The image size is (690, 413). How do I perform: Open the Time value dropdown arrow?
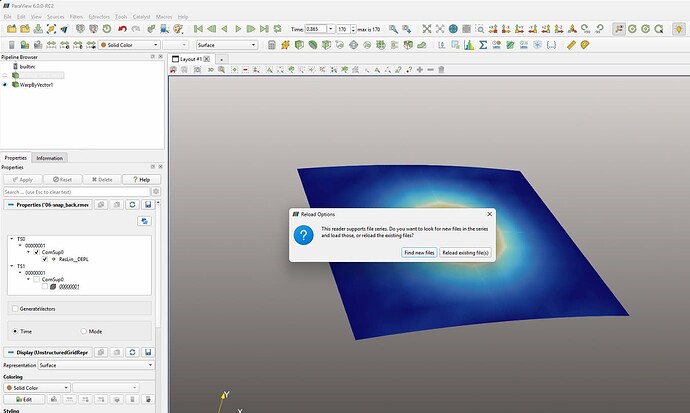(331, 29)
